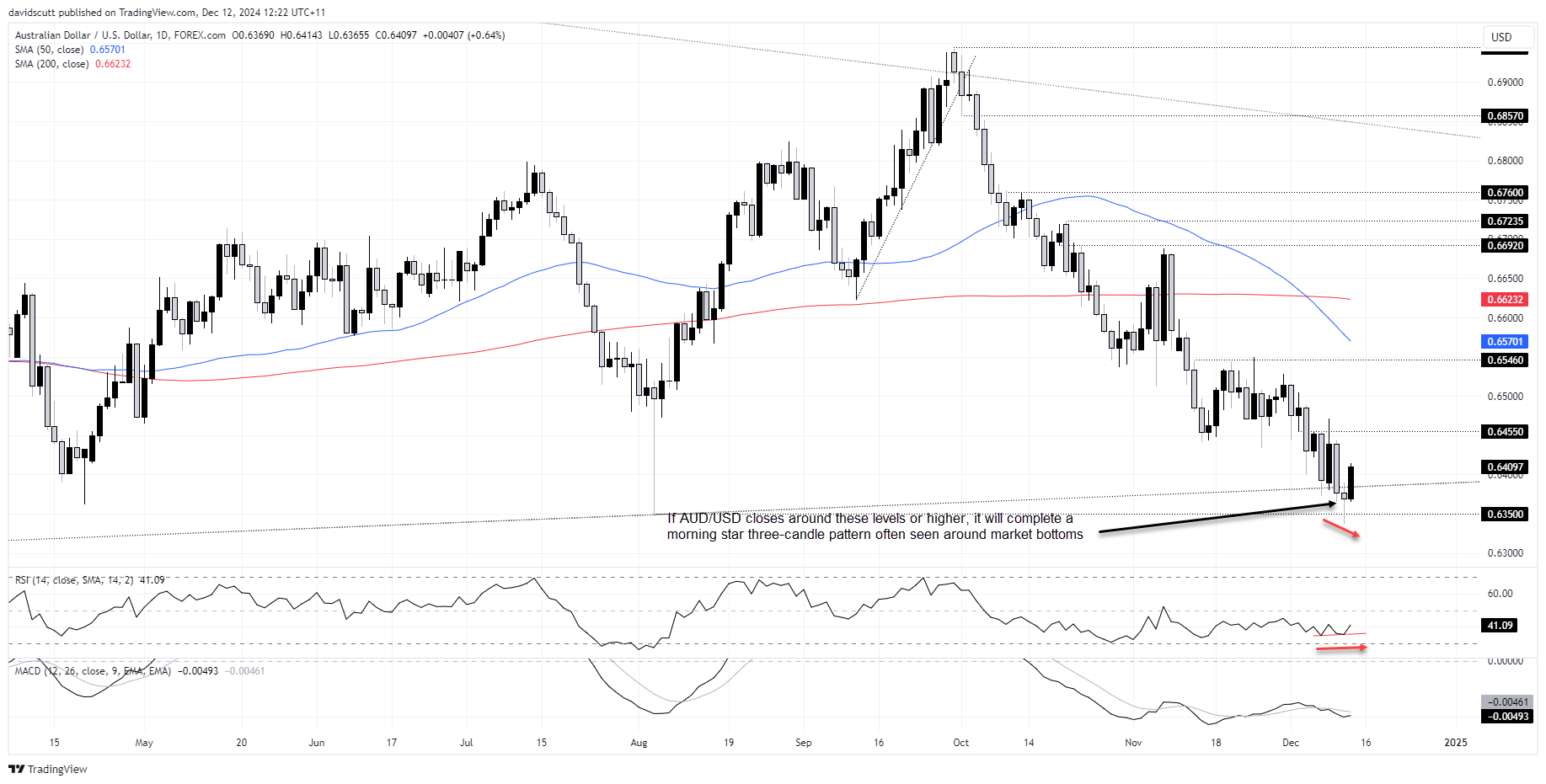
Task: Click the davidscutt published header text
Action: tap(166, 13)
